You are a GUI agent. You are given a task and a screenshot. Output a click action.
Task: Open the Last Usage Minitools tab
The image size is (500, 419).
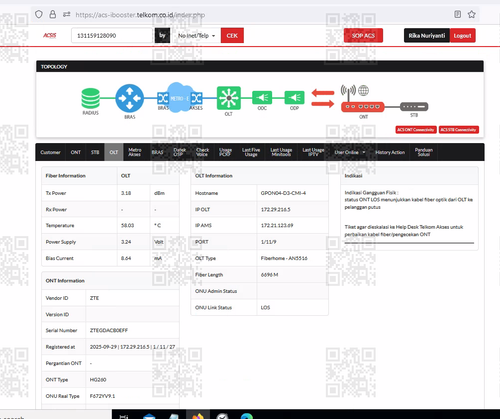pos(281,152)
